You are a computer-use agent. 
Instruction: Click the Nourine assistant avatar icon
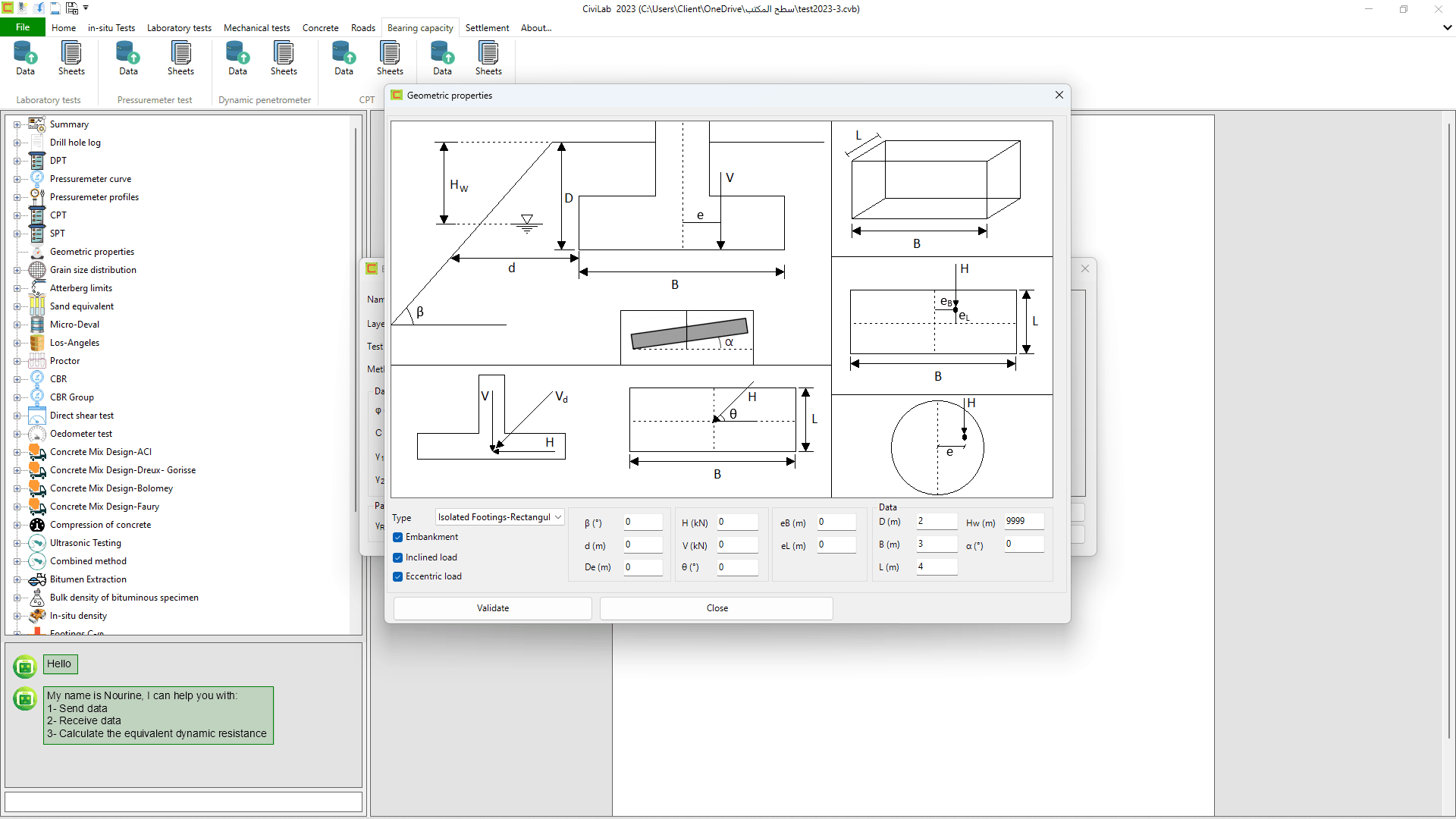click(x=25, y=698)
